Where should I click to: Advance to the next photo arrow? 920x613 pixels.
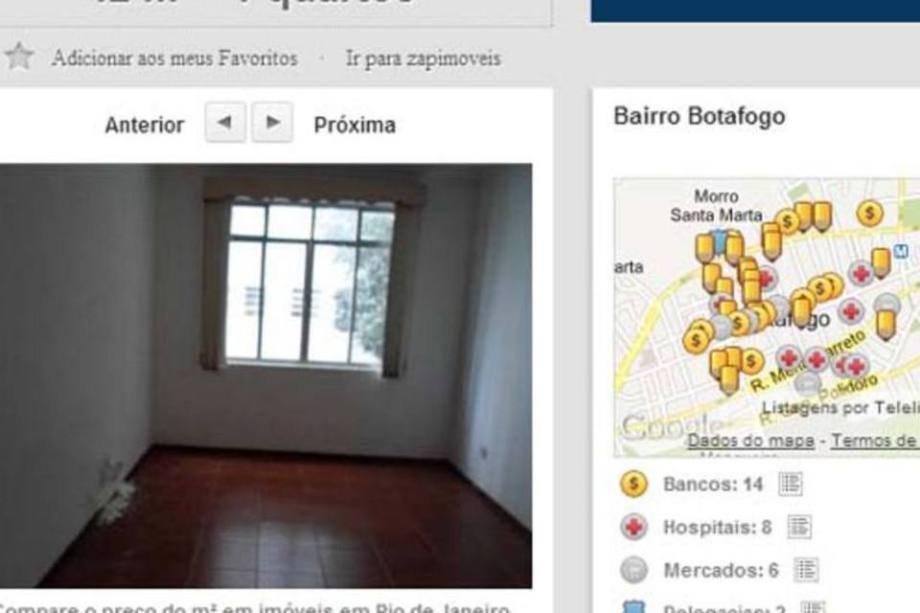pos(272,122)
